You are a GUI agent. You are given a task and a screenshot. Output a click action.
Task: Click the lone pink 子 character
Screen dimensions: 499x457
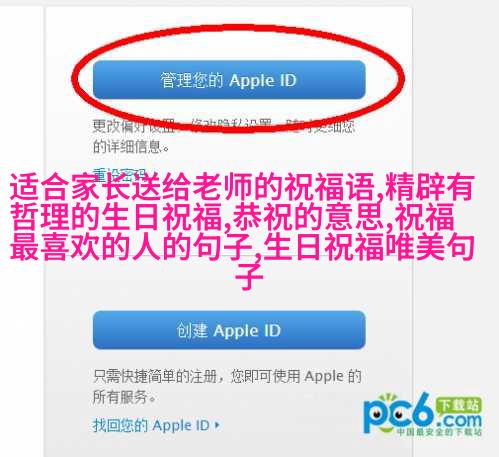(249, 276)
